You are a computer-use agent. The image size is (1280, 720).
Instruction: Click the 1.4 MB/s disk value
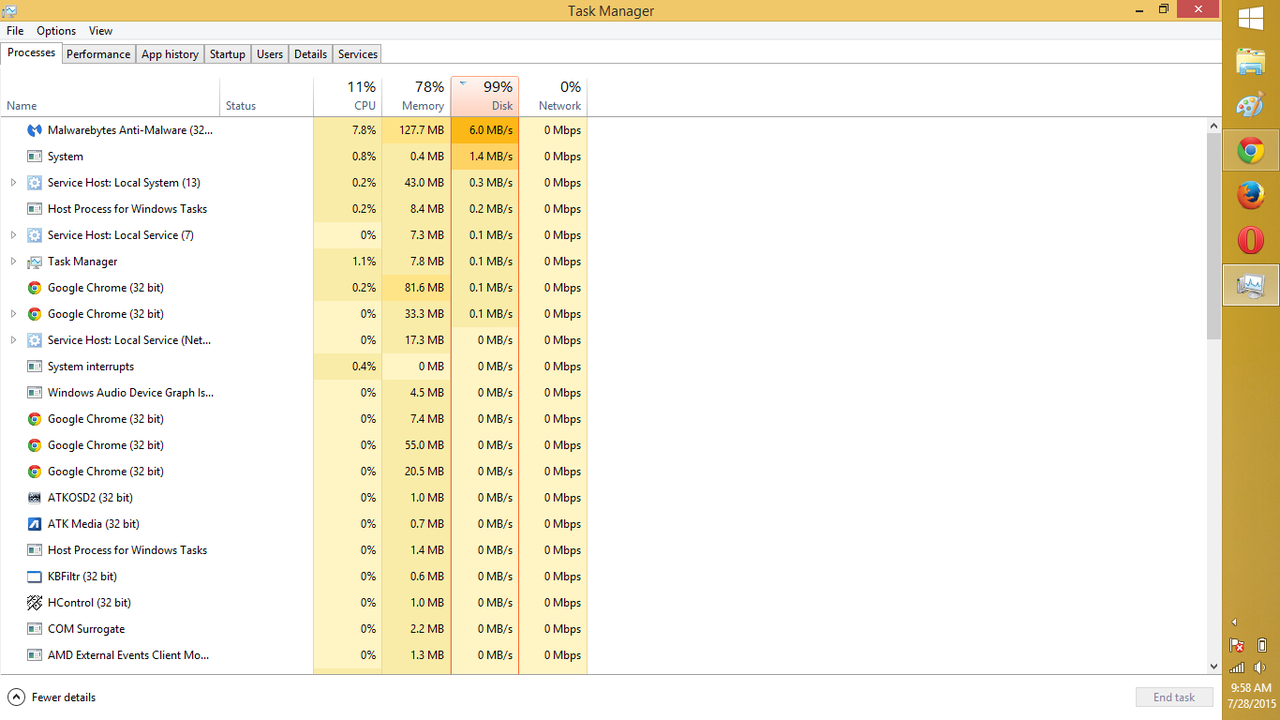(491, 156)
